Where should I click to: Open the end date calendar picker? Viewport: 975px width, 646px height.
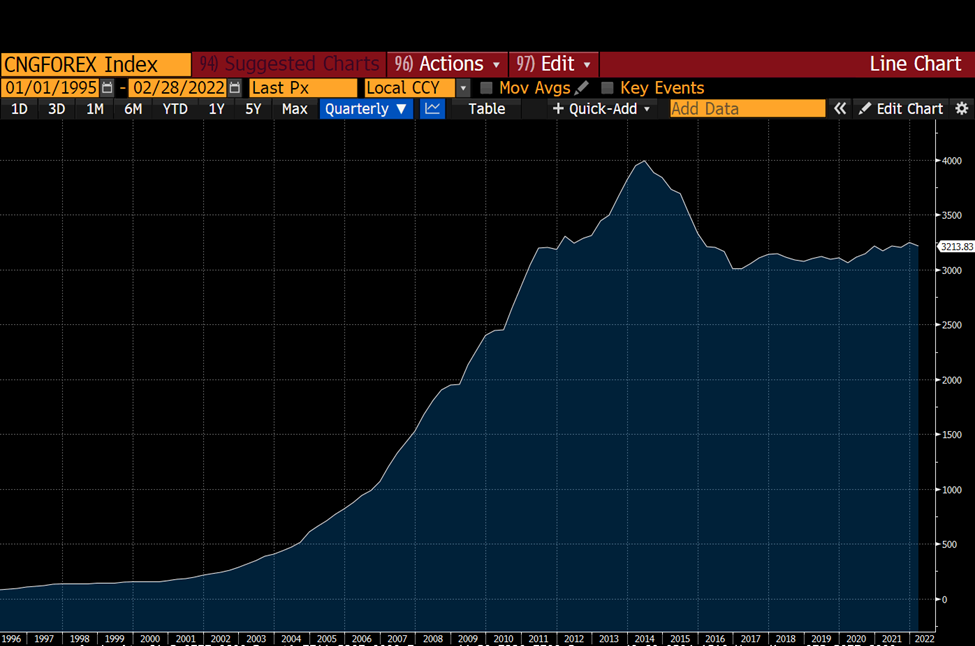tap(235, 88)
